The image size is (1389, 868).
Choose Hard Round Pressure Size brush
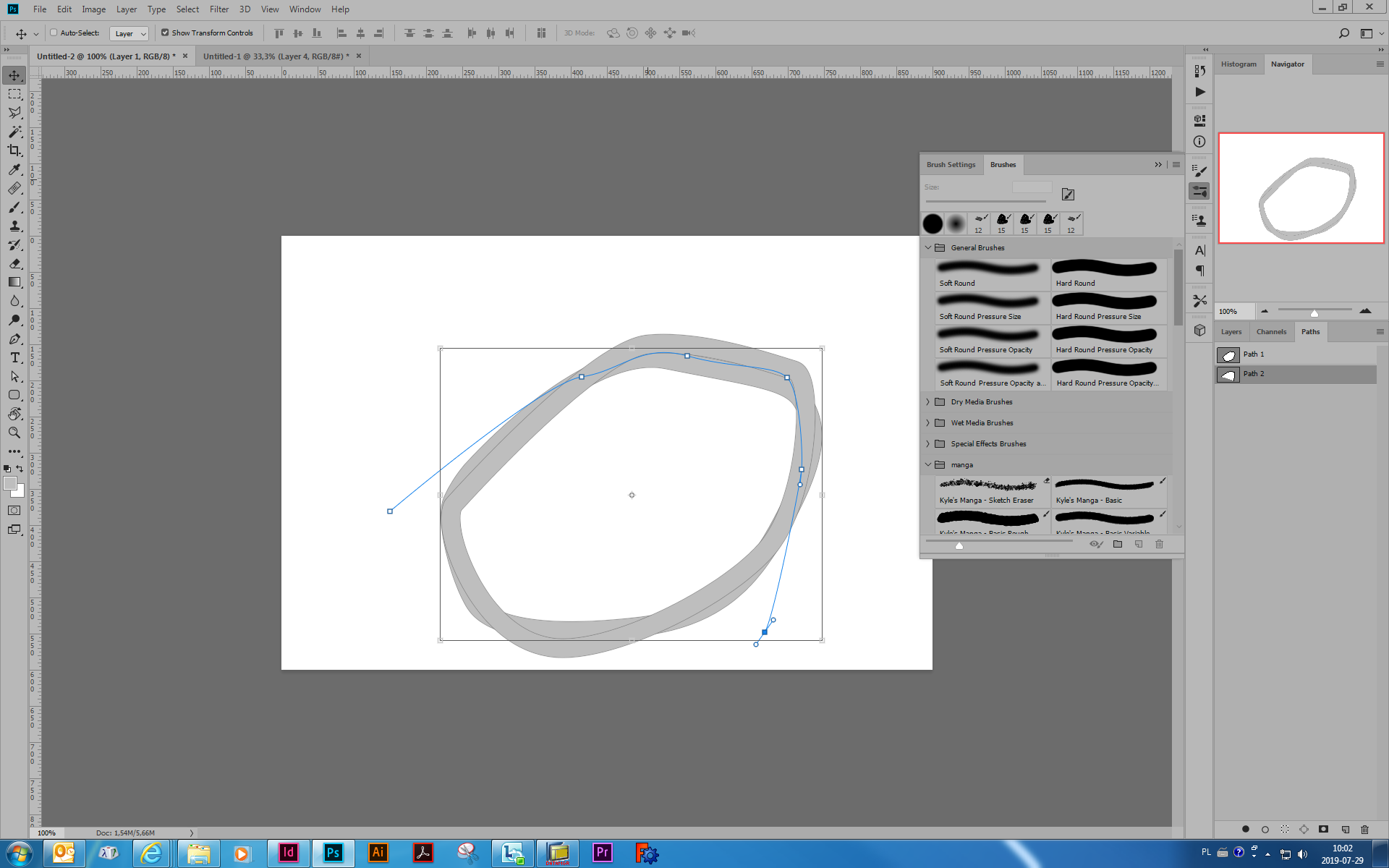(1108, 308)
